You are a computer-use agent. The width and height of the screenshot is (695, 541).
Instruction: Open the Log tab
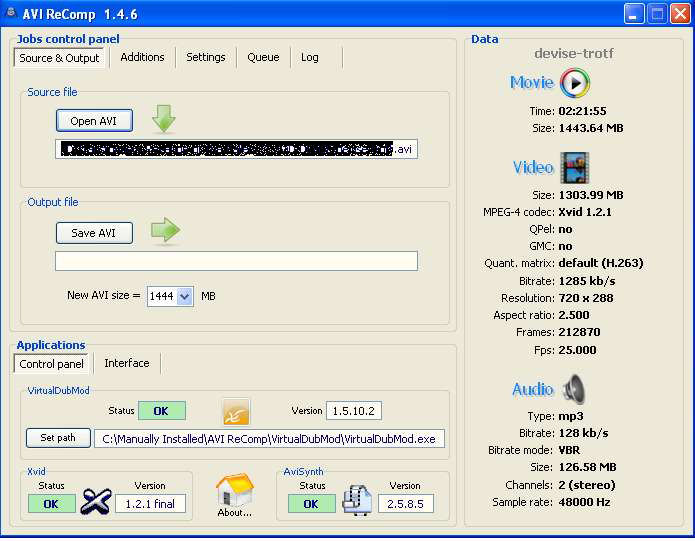tap(309, 57)
